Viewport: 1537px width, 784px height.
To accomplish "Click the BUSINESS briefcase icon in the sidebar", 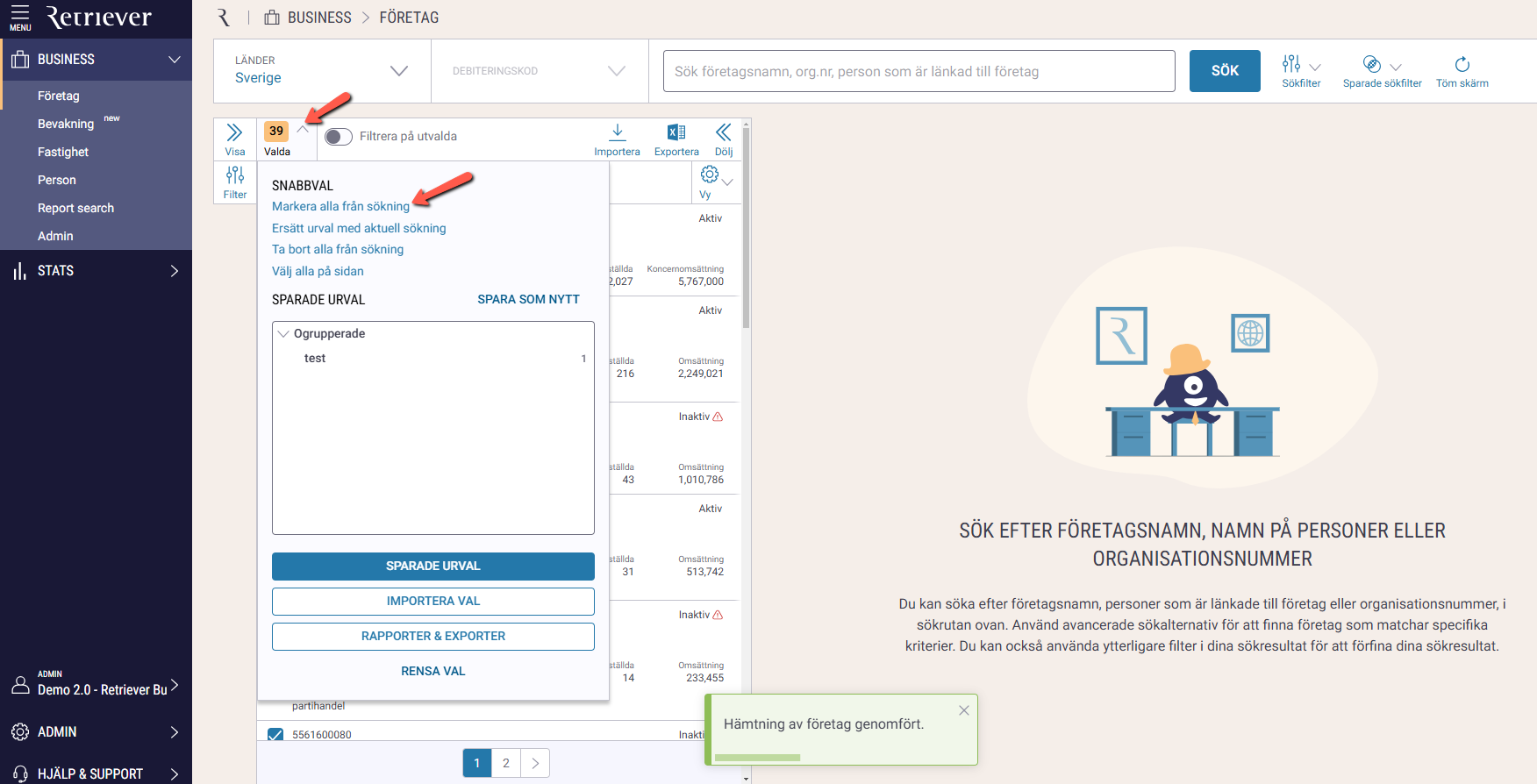I will [x=20, y=60].
